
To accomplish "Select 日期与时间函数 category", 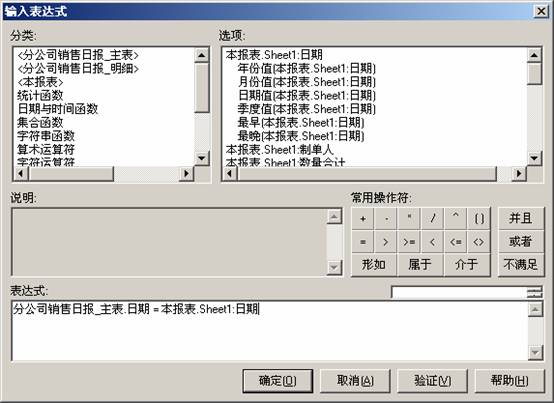I will [58, 109].
